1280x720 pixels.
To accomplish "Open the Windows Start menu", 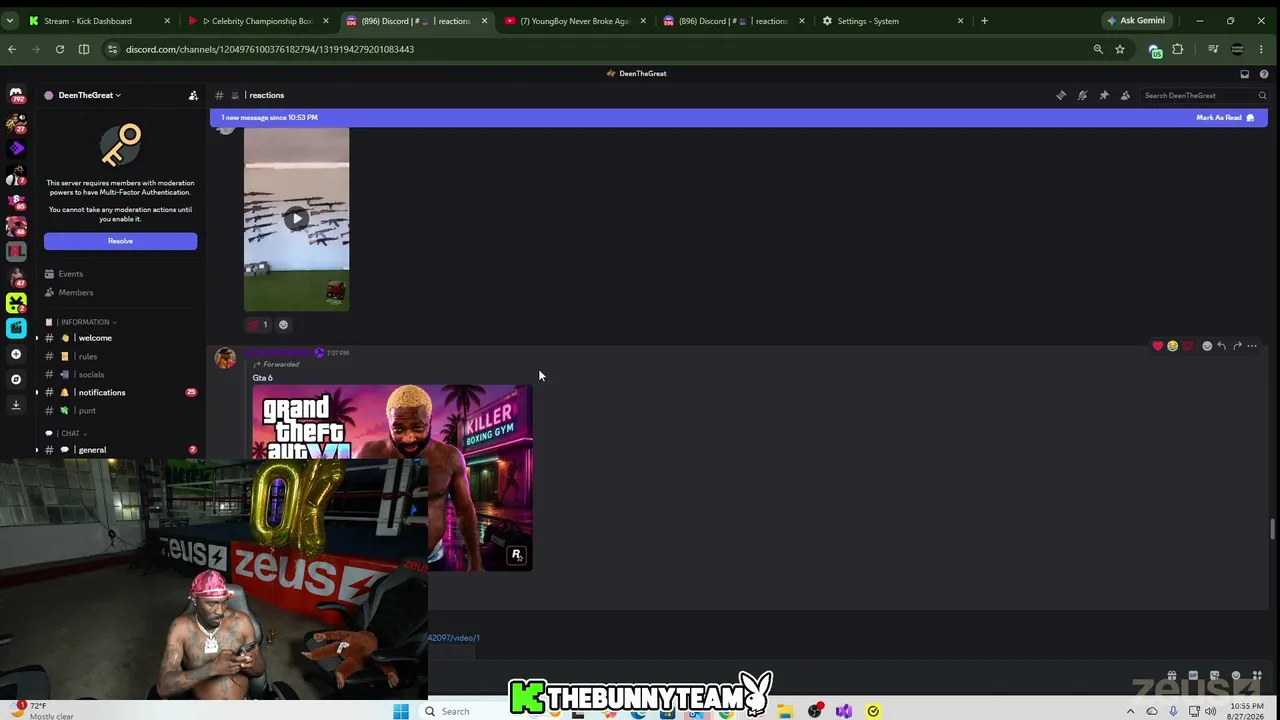I will tap(401, 711).
